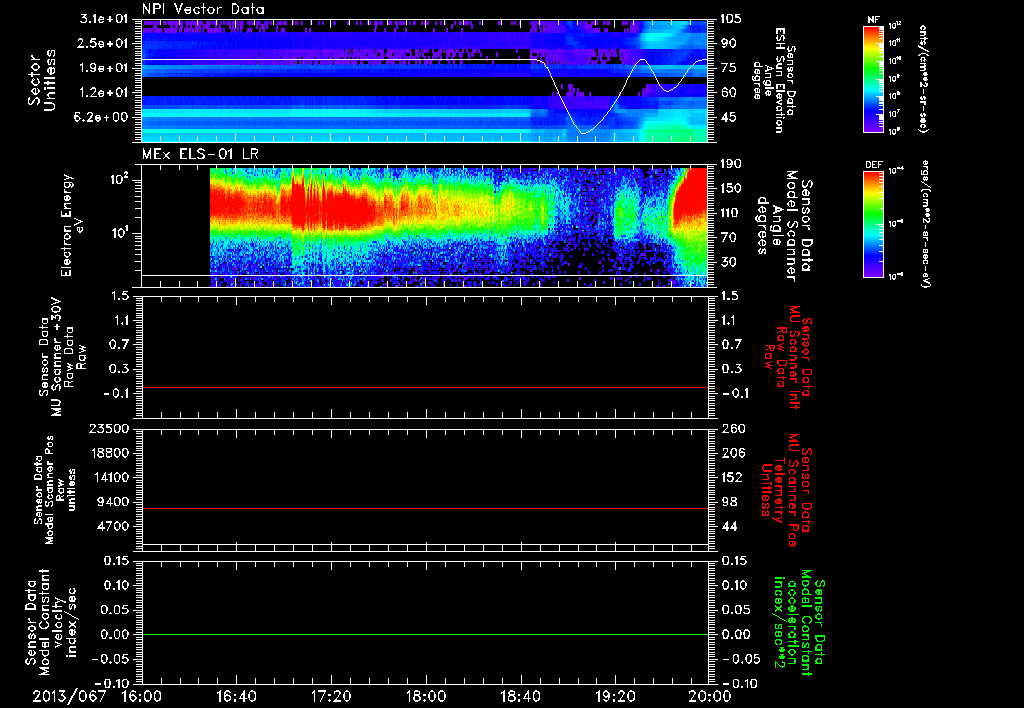Click the NF color scale bar
The width and height of the screenshot is (1024, 708).
[874, 78]
